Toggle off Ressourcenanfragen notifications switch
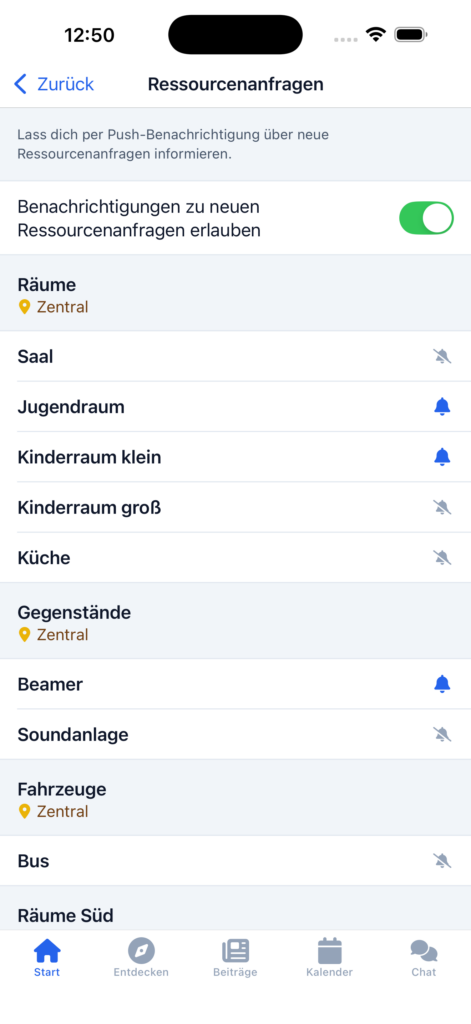 [427, 218]
